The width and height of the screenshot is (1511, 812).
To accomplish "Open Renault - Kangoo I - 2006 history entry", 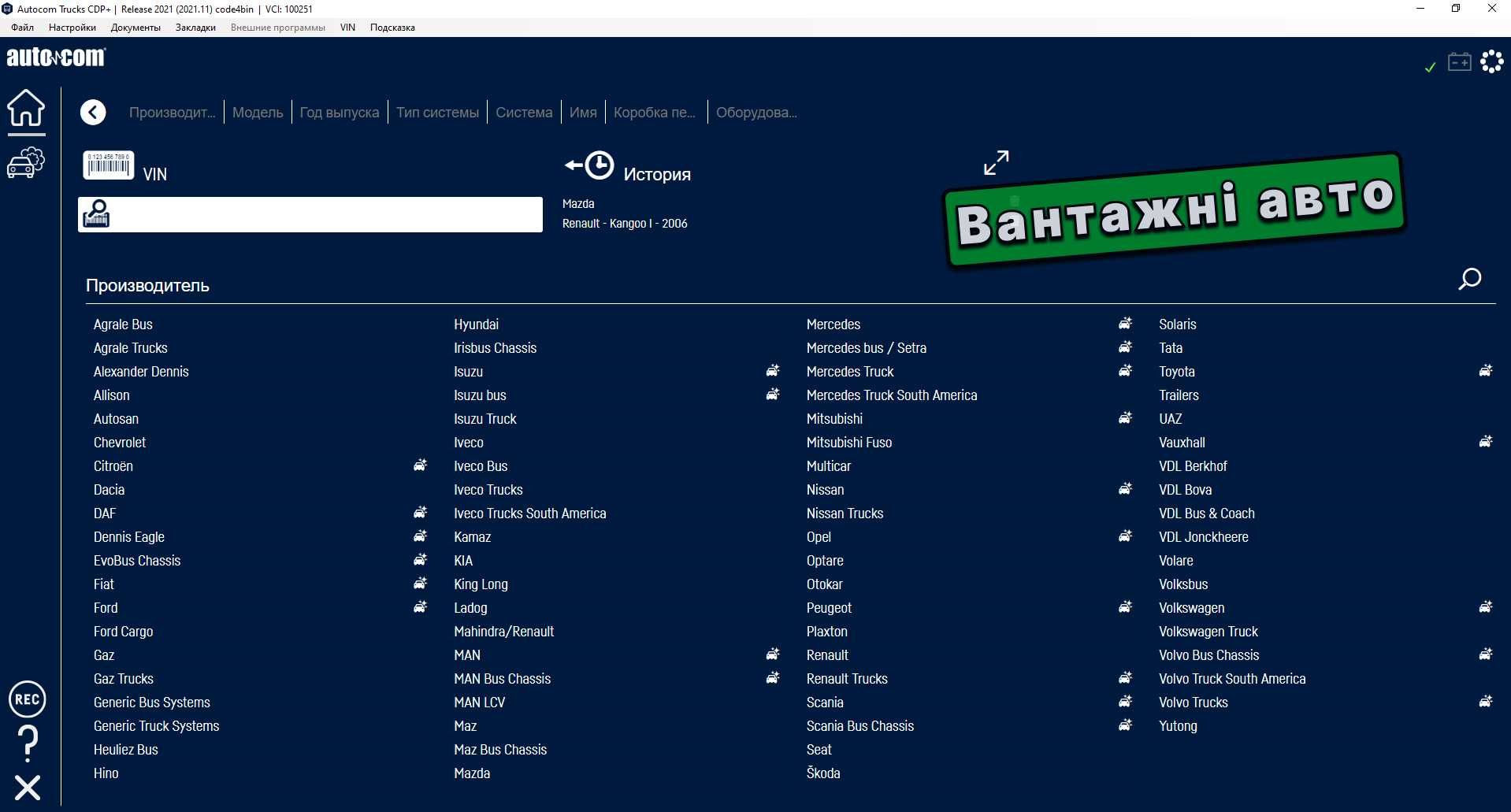I will coord(625,224).
